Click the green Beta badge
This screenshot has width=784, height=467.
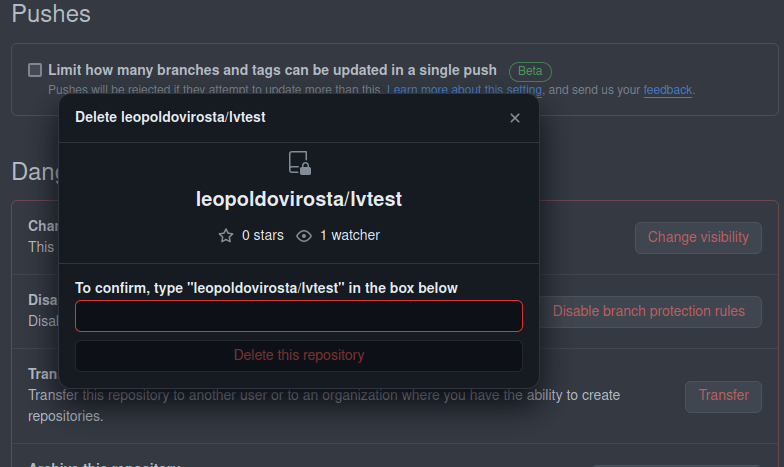530,71
